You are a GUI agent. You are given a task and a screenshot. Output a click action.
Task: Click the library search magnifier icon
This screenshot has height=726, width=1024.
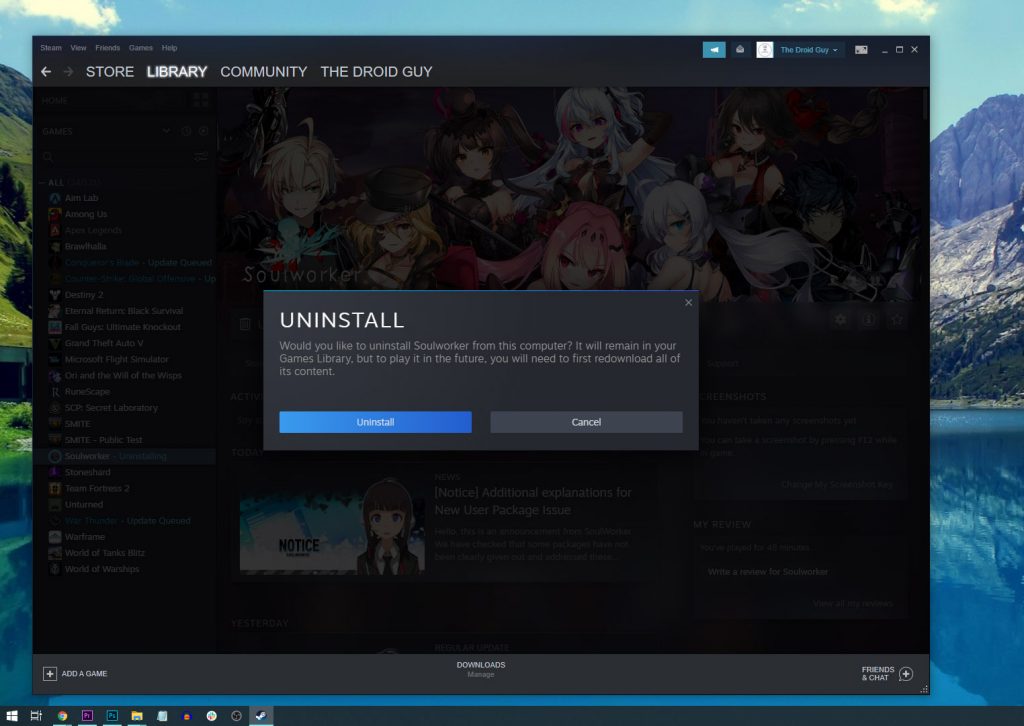tap(48, 157)
